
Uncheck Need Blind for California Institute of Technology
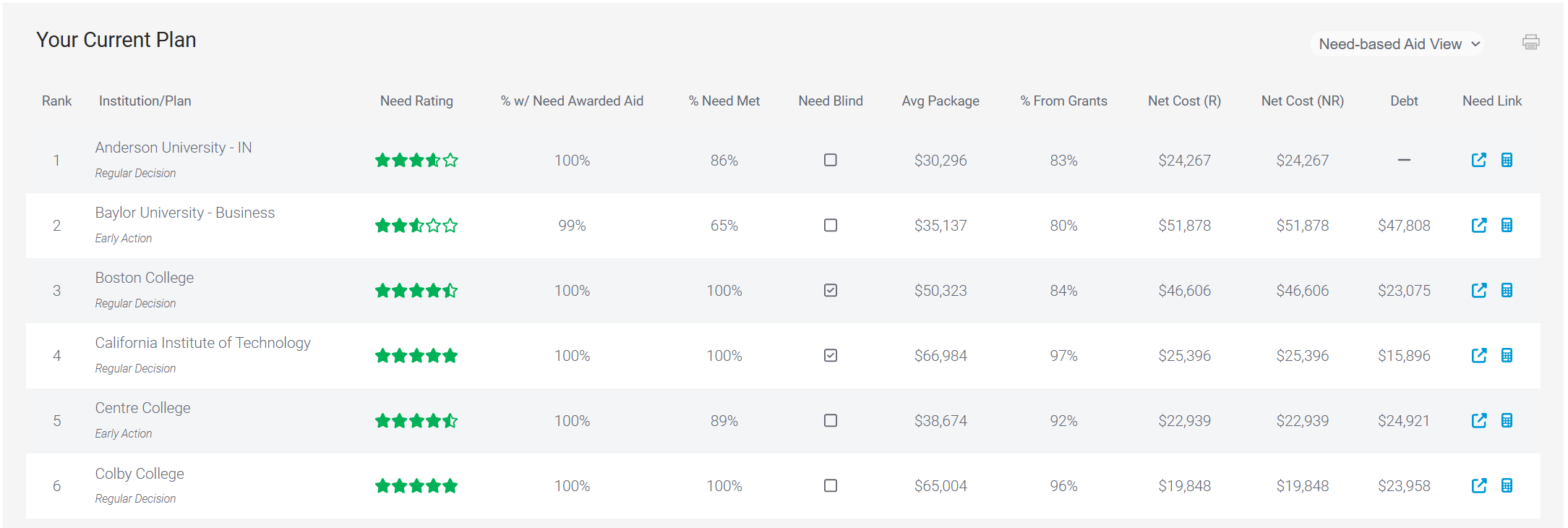point(831,355)
